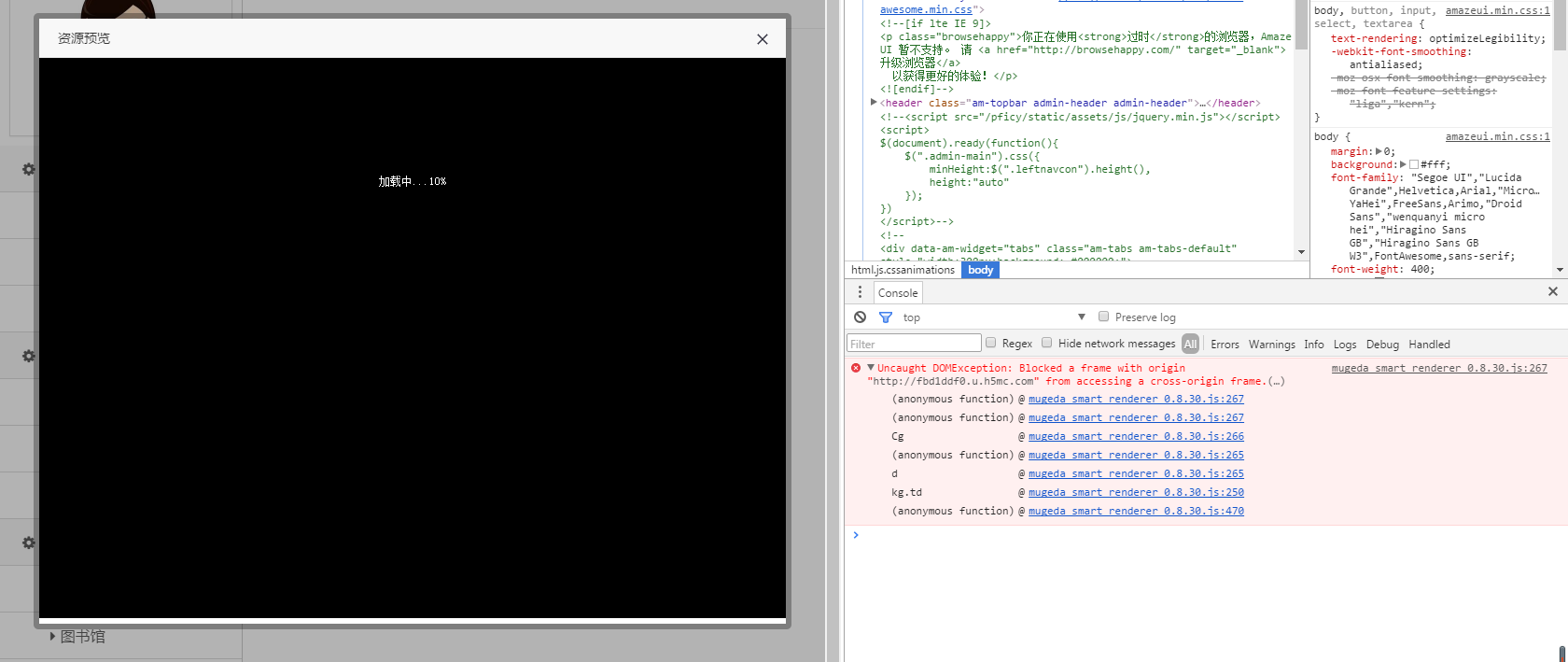The height and width of the screenshot is (662, 1568).
Task: Open source link mugeda_smart_renderer_0.8.30.js:267 at error header
Action: 1439,368
